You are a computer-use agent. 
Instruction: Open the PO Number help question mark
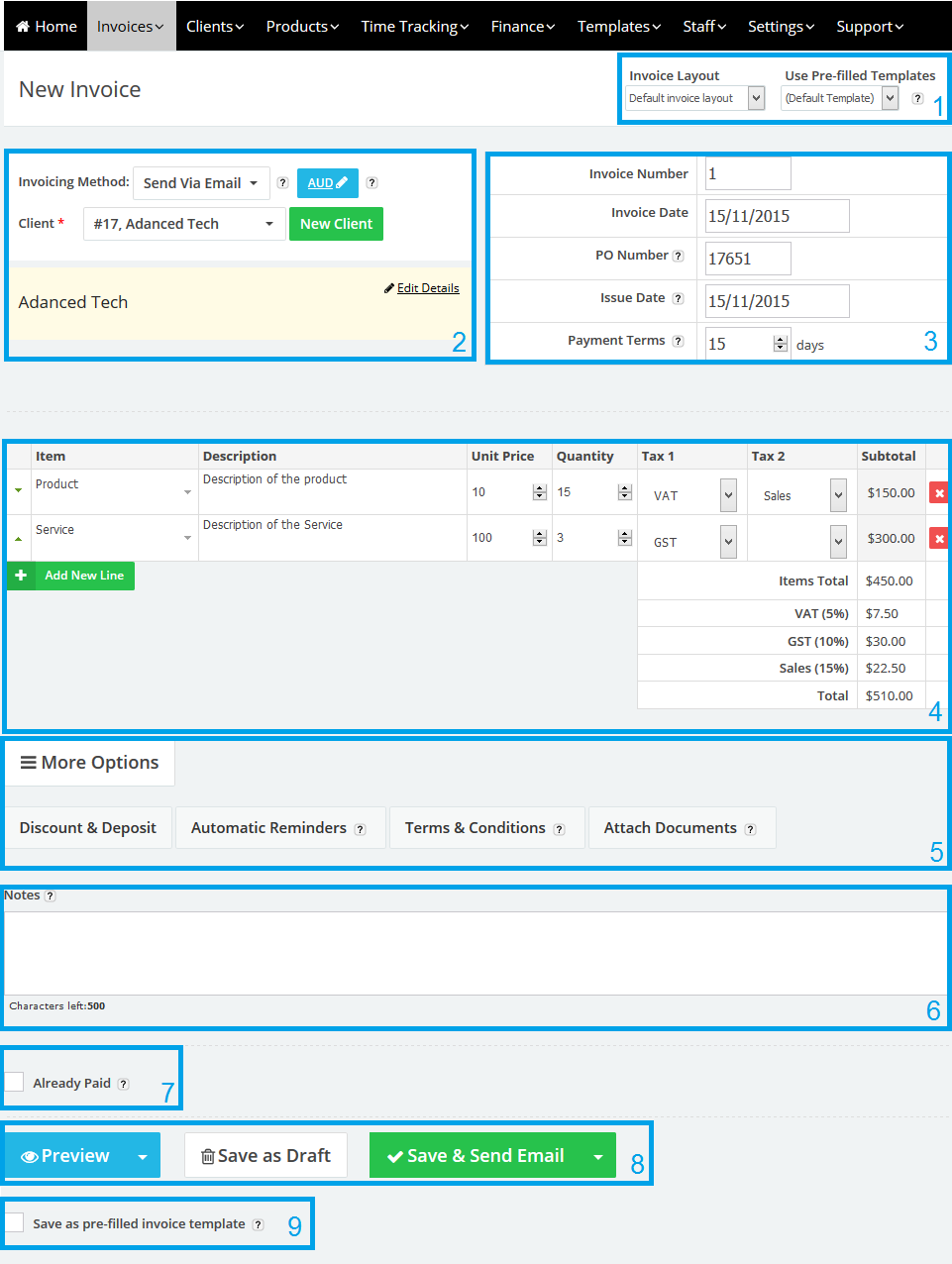click(679, 255)
